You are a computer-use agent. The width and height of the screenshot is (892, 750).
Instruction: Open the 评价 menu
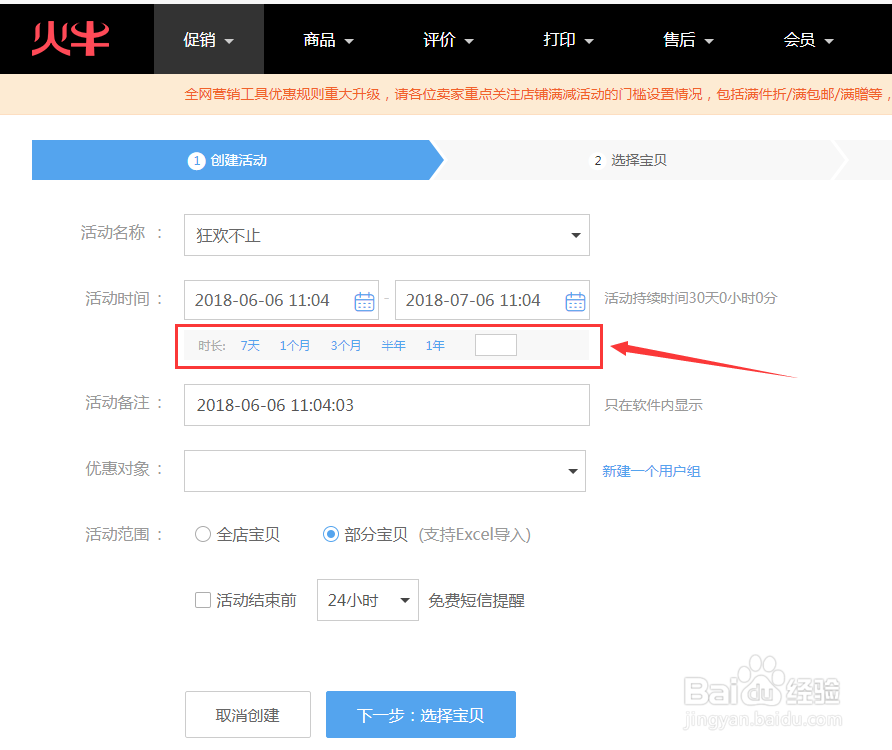click(448, 40)
